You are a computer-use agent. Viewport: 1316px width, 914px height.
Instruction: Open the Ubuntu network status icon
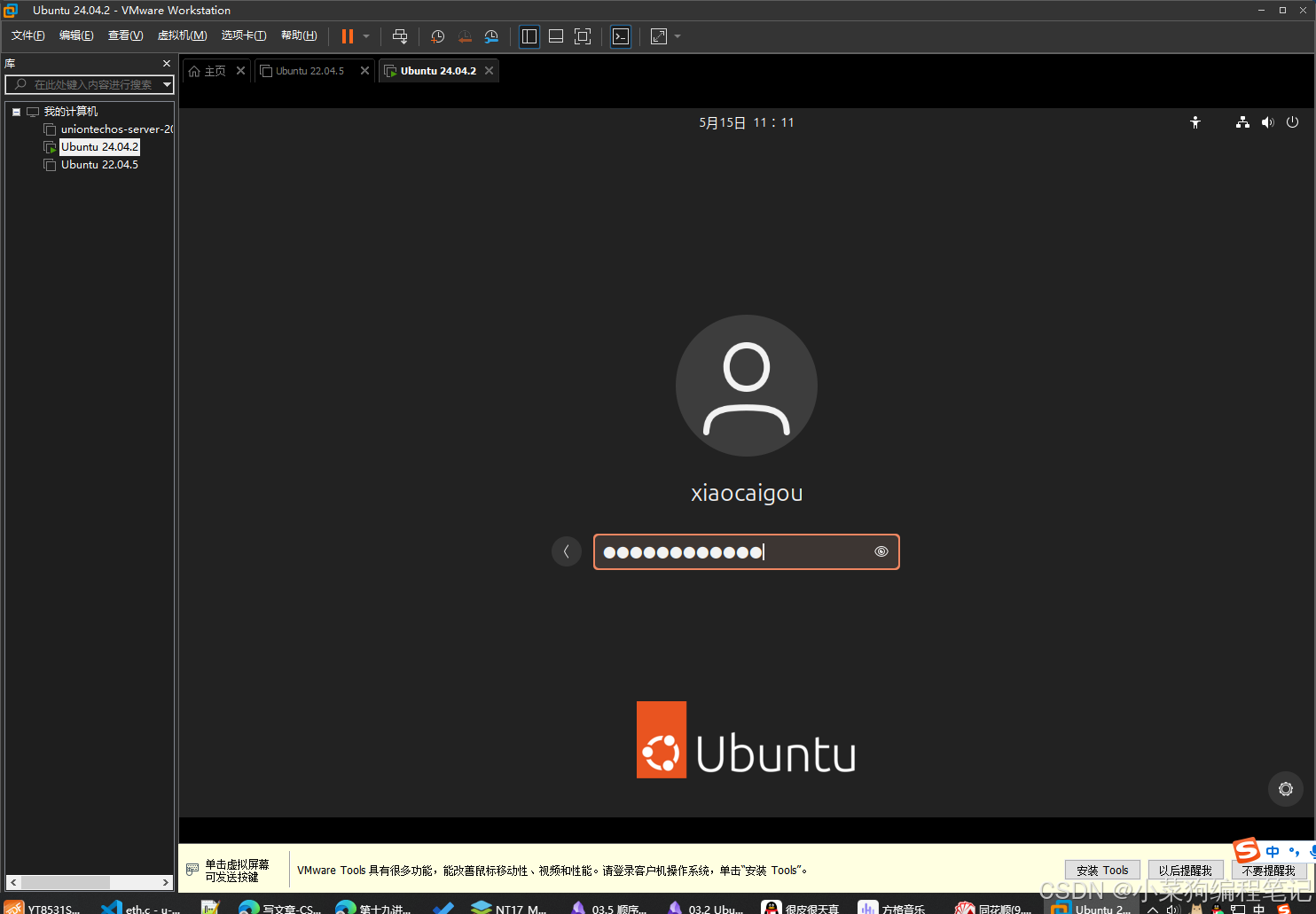pyautogui.click(x=1242, y=122)
